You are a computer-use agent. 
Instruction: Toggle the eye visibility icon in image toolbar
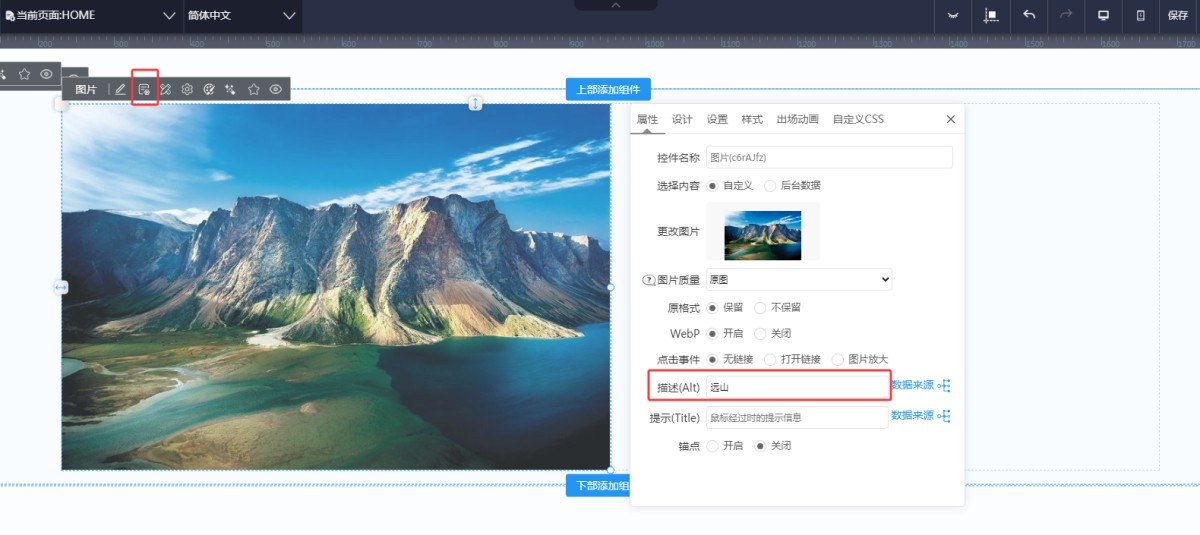[275, 89]
